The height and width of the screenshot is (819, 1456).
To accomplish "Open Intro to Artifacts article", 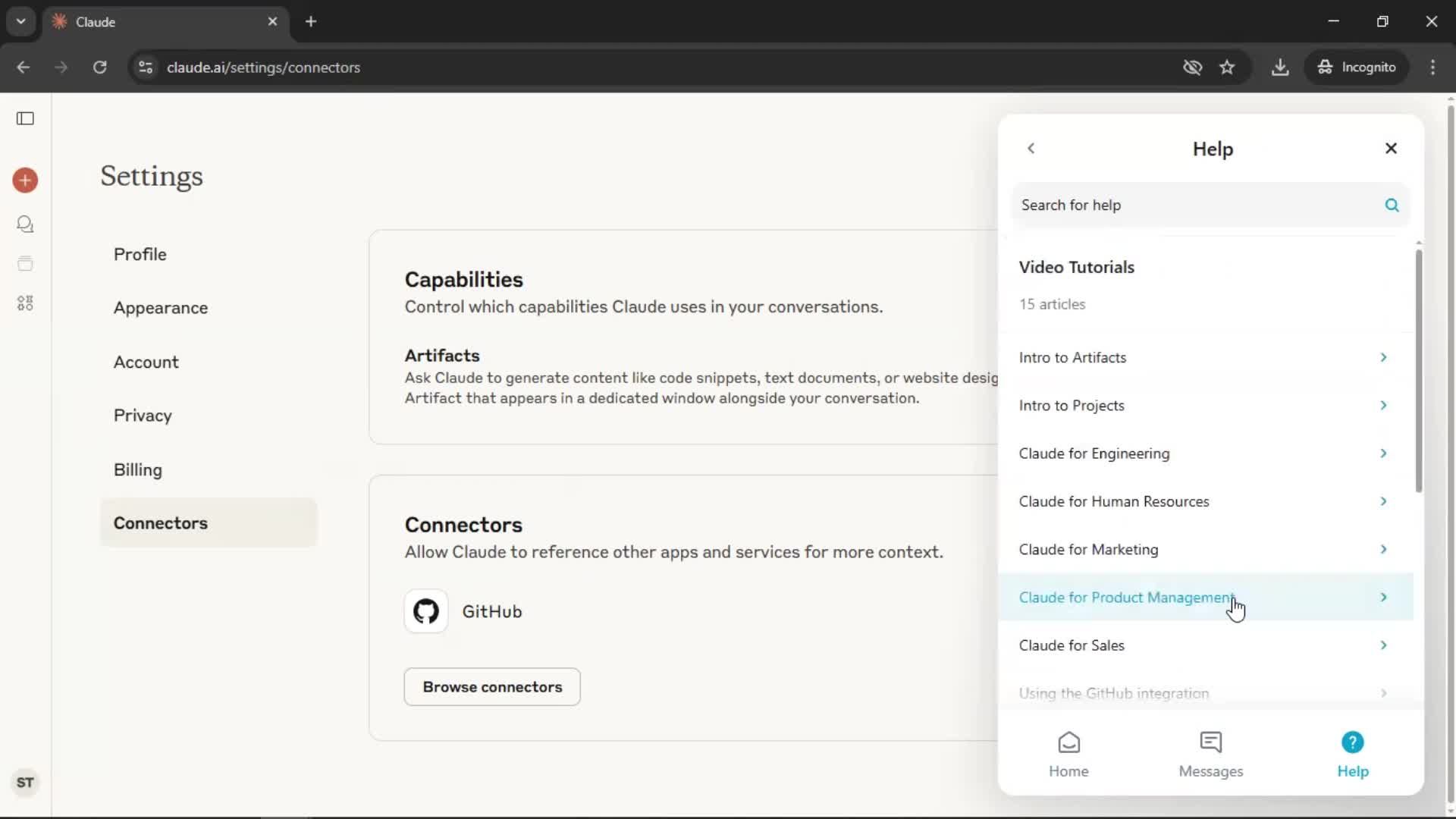I will pos(1206,357).
